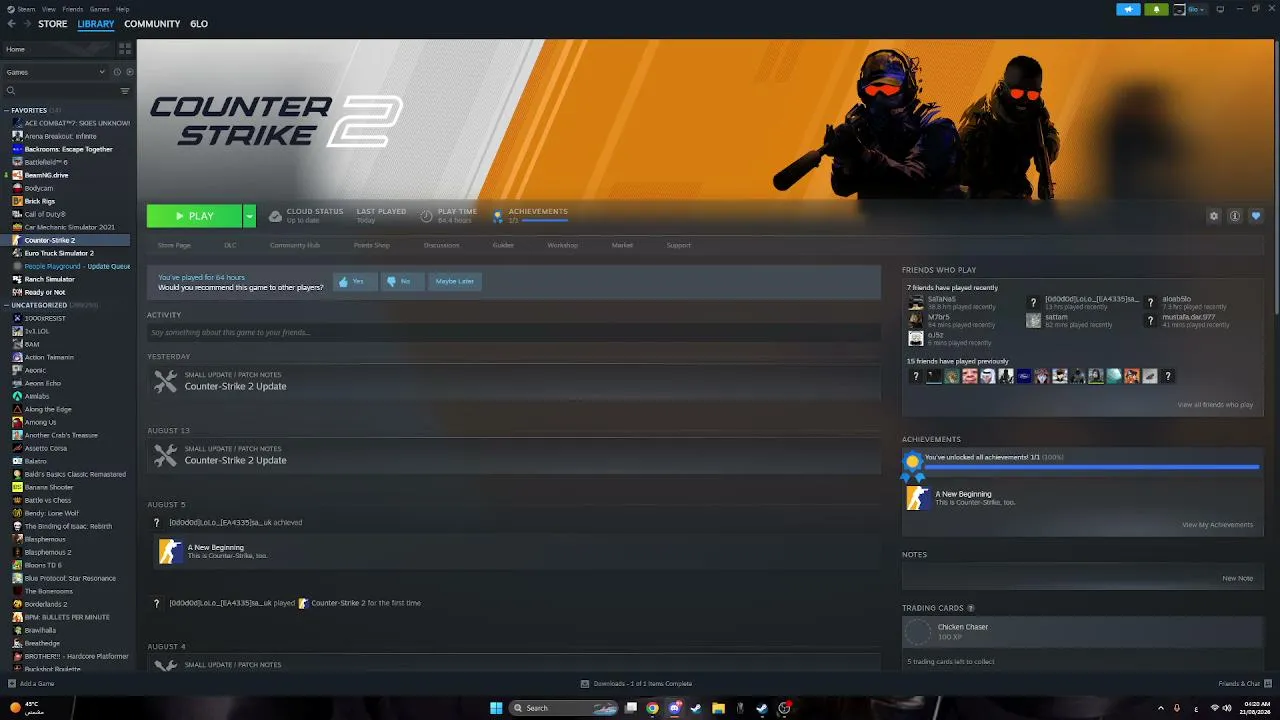Show game info icon

pos(1235,216)
